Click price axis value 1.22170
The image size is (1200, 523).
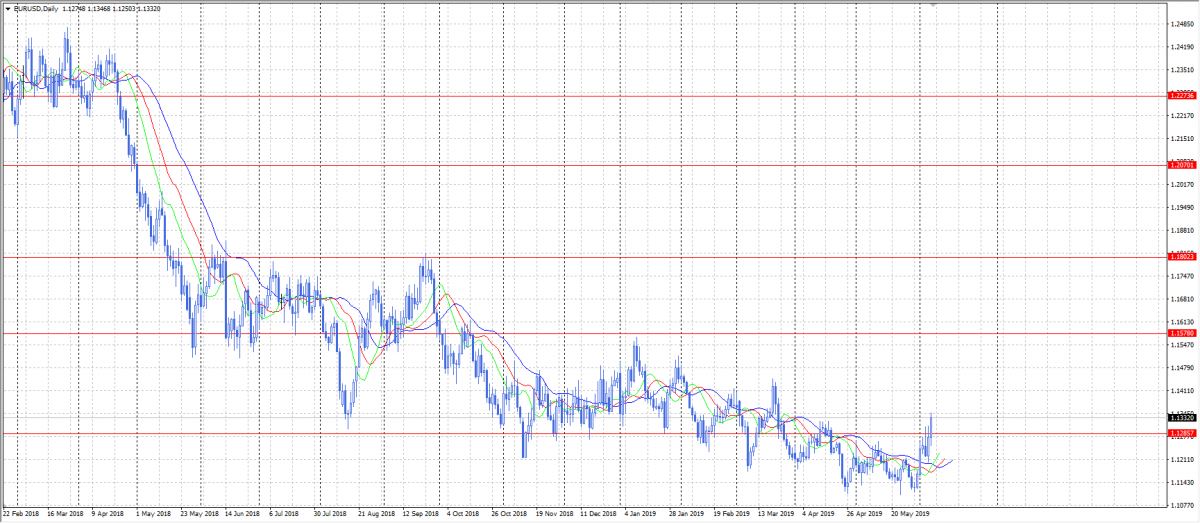coord(1184,117)
